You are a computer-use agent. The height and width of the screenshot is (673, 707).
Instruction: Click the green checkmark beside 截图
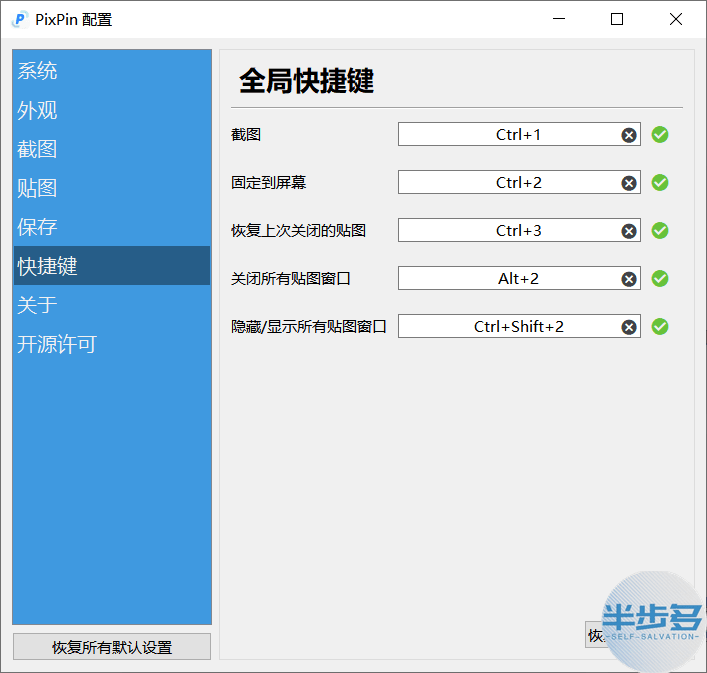[x=660, y=134]
